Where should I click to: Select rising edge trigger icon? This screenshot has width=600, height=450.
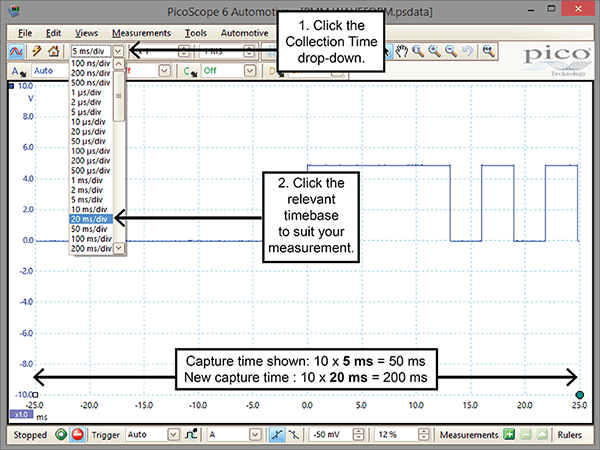click(x=277, y=435)
